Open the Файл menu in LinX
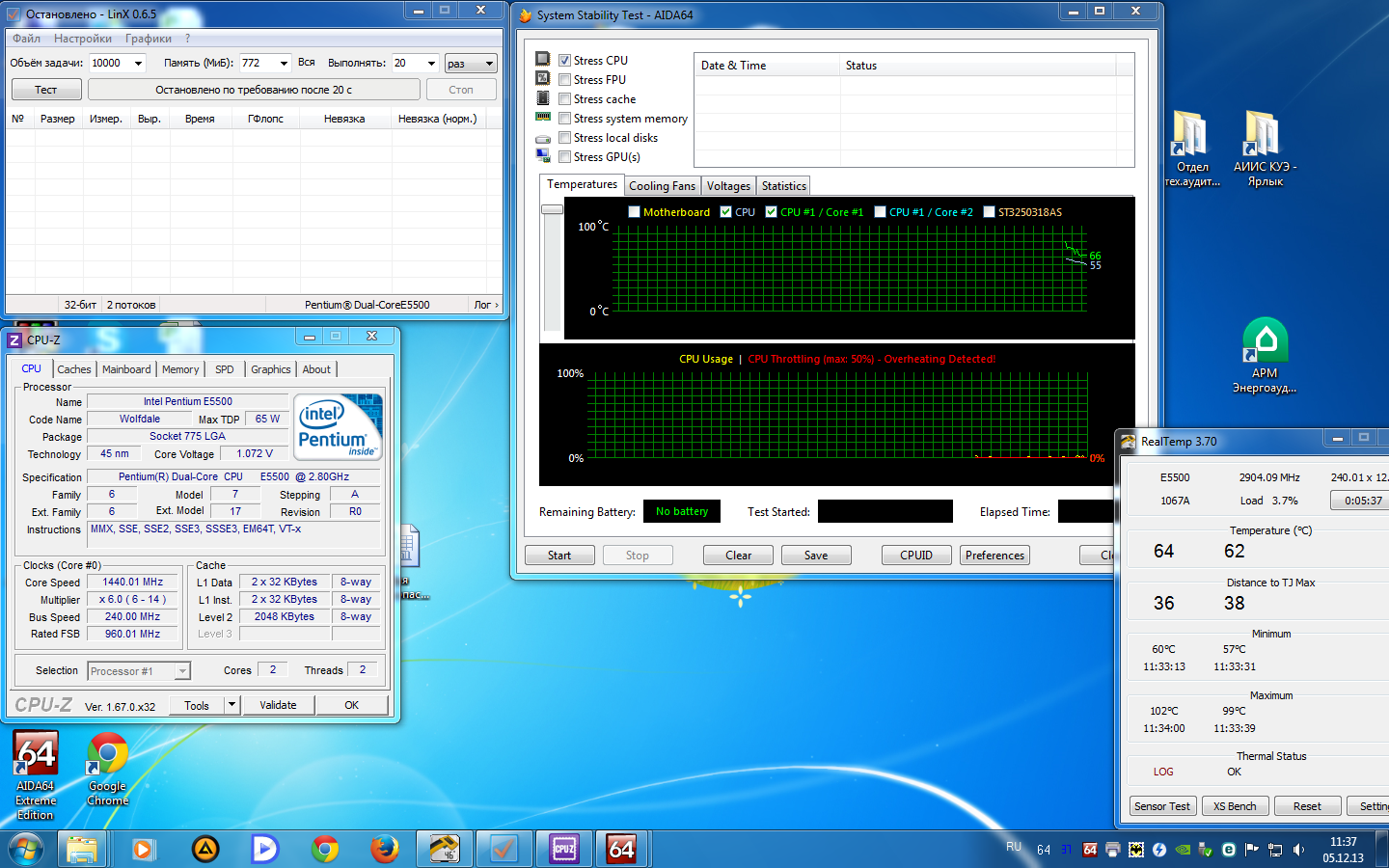 coord(26,39)
